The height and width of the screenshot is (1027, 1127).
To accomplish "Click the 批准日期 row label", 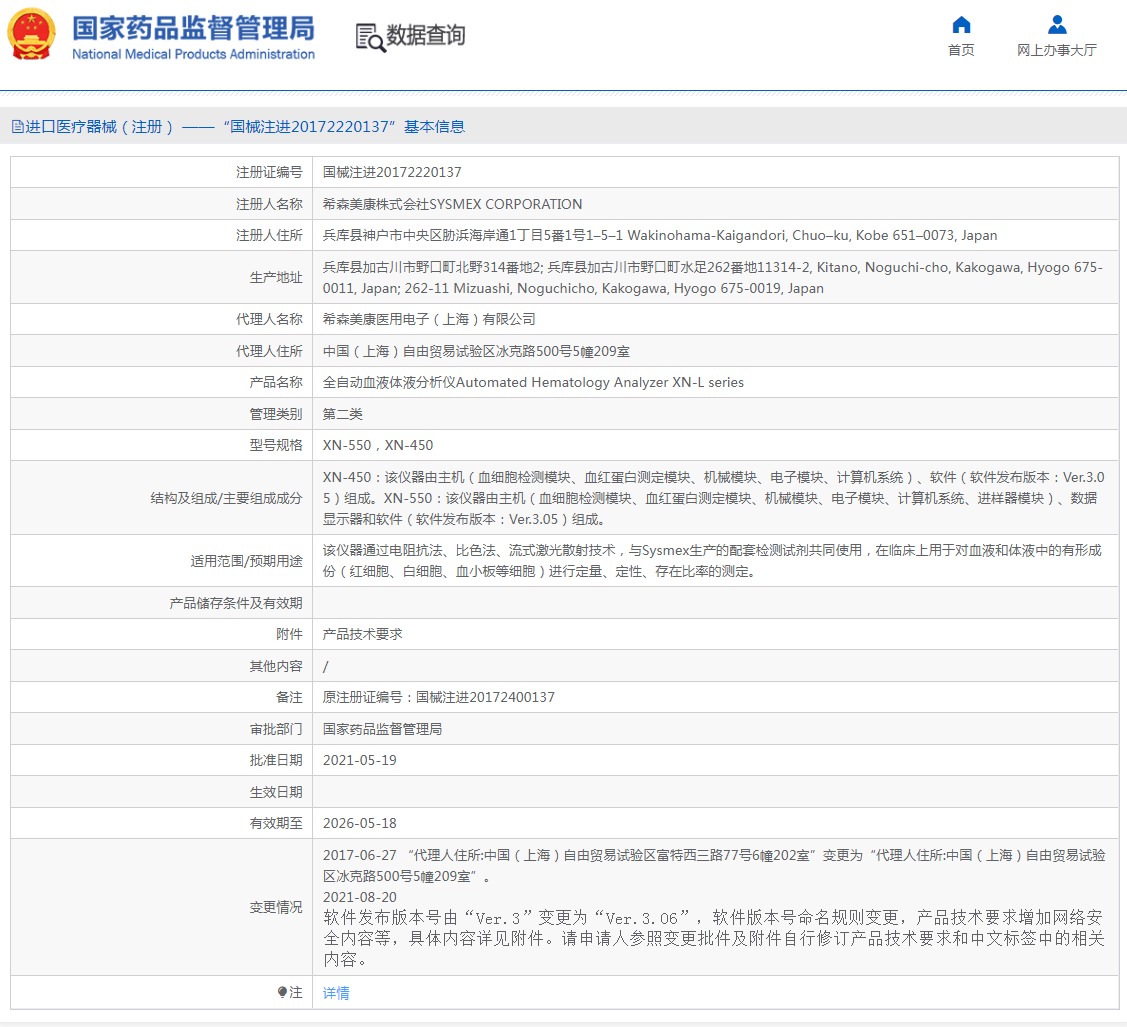I will tap(276, 760).
